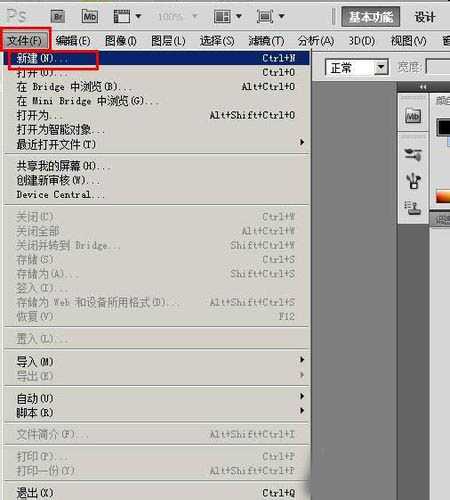
Task: Open the Clone Source panel icon
Action: [x=413, y=208]
